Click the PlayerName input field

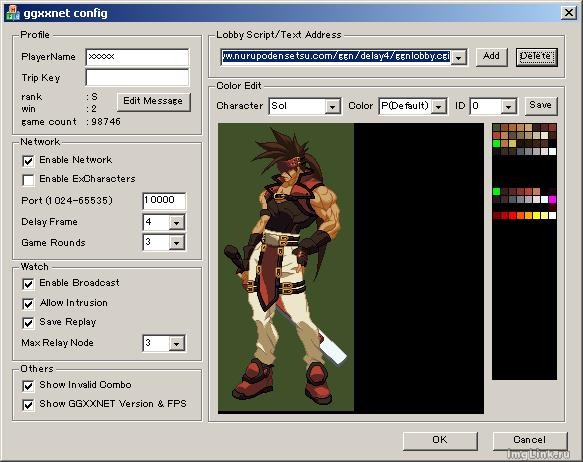click(137, 57)
